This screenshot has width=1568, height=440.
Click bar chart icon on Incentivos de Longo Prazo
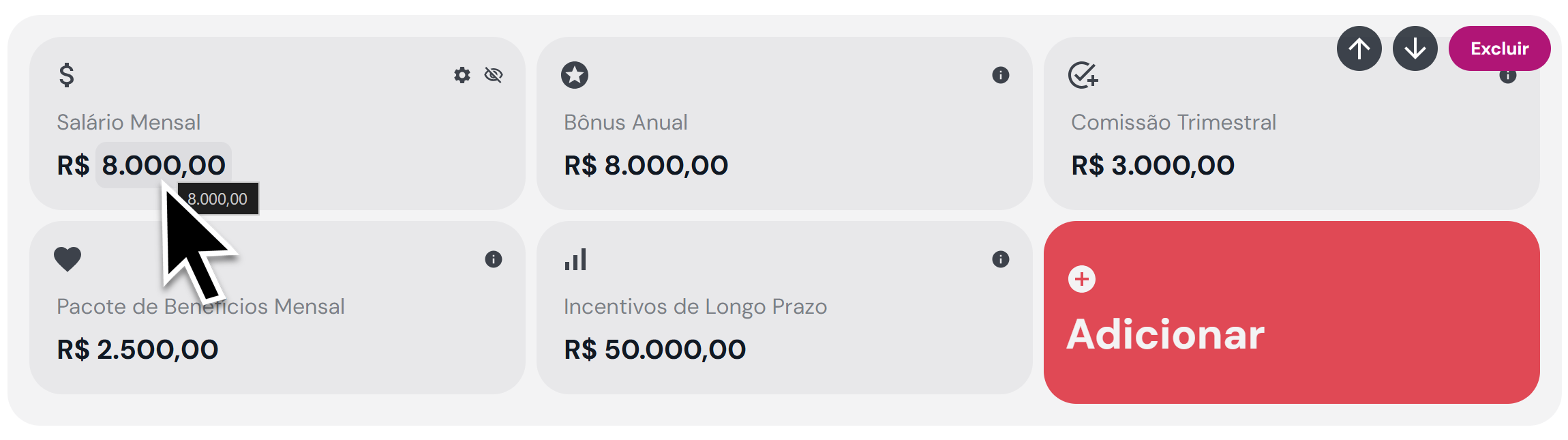575,260
